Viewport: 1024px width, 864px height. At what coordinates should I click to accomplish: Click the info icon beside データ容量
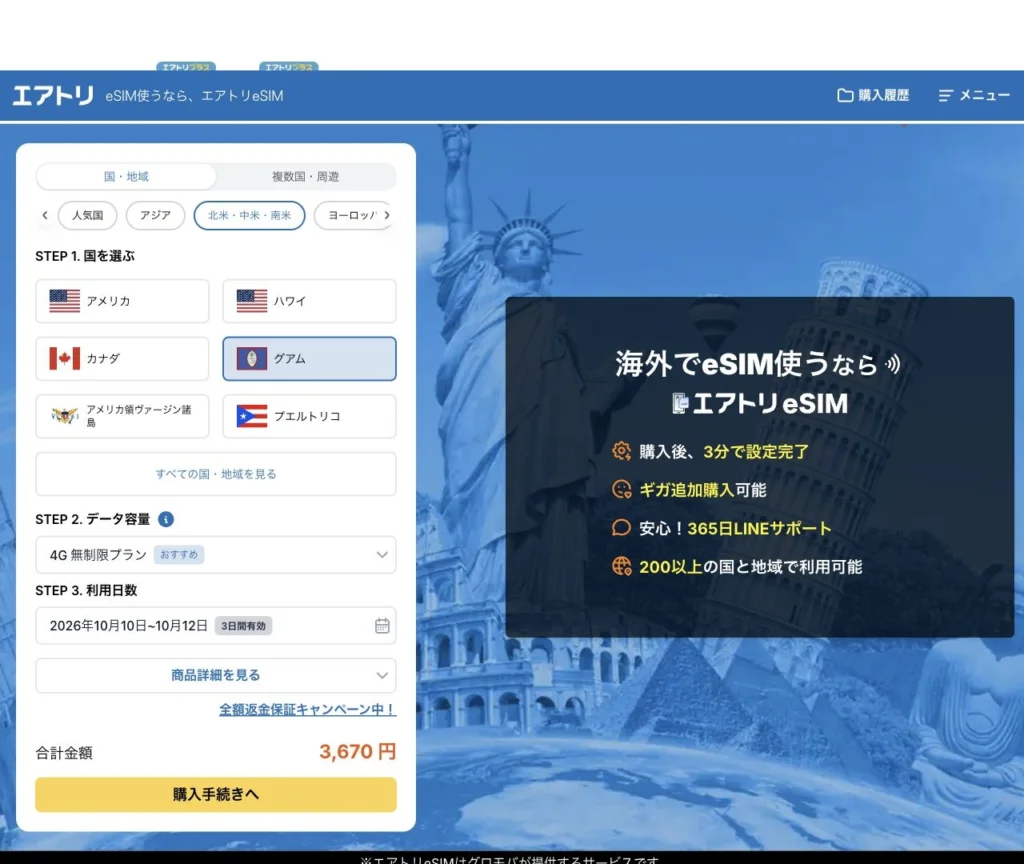(x=166, y=519)
